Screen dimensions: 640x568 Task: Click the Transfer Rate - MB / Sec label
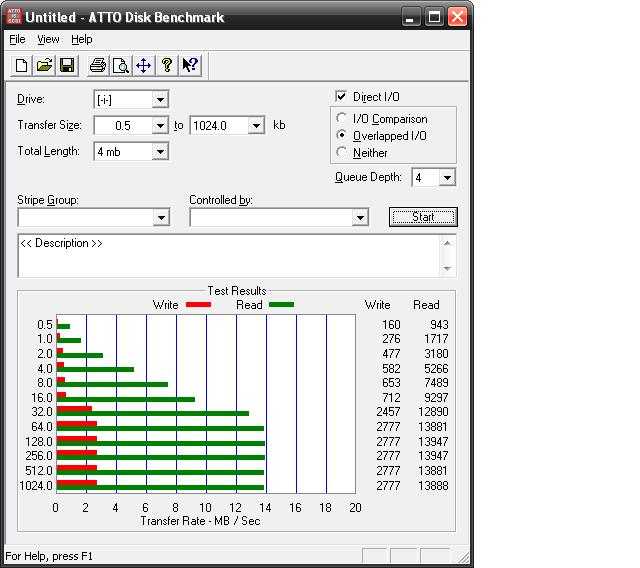pyautogui.click(x=200, y=521)
